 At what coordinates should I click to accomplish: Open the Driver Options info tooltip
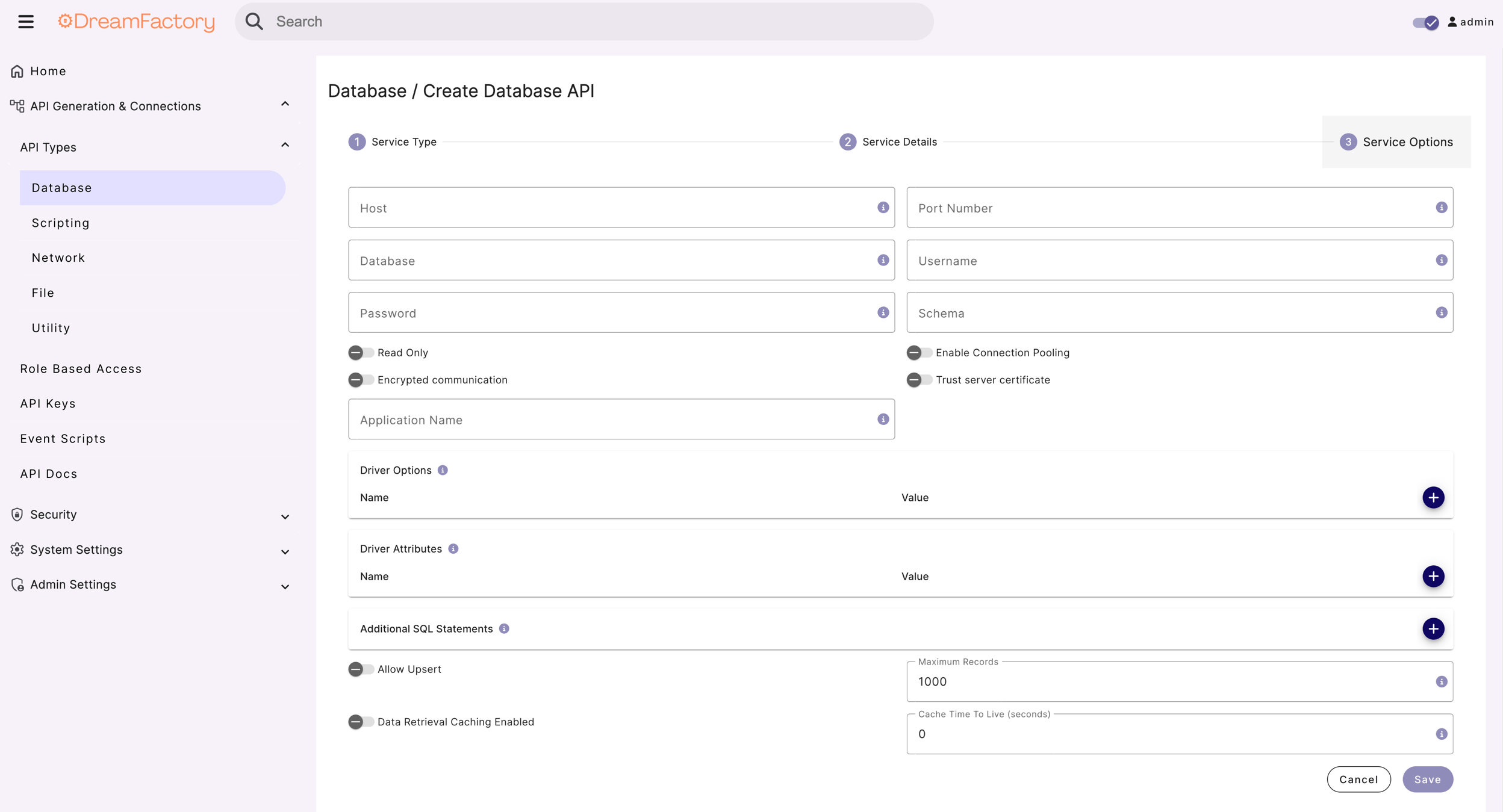pos(443,470)
